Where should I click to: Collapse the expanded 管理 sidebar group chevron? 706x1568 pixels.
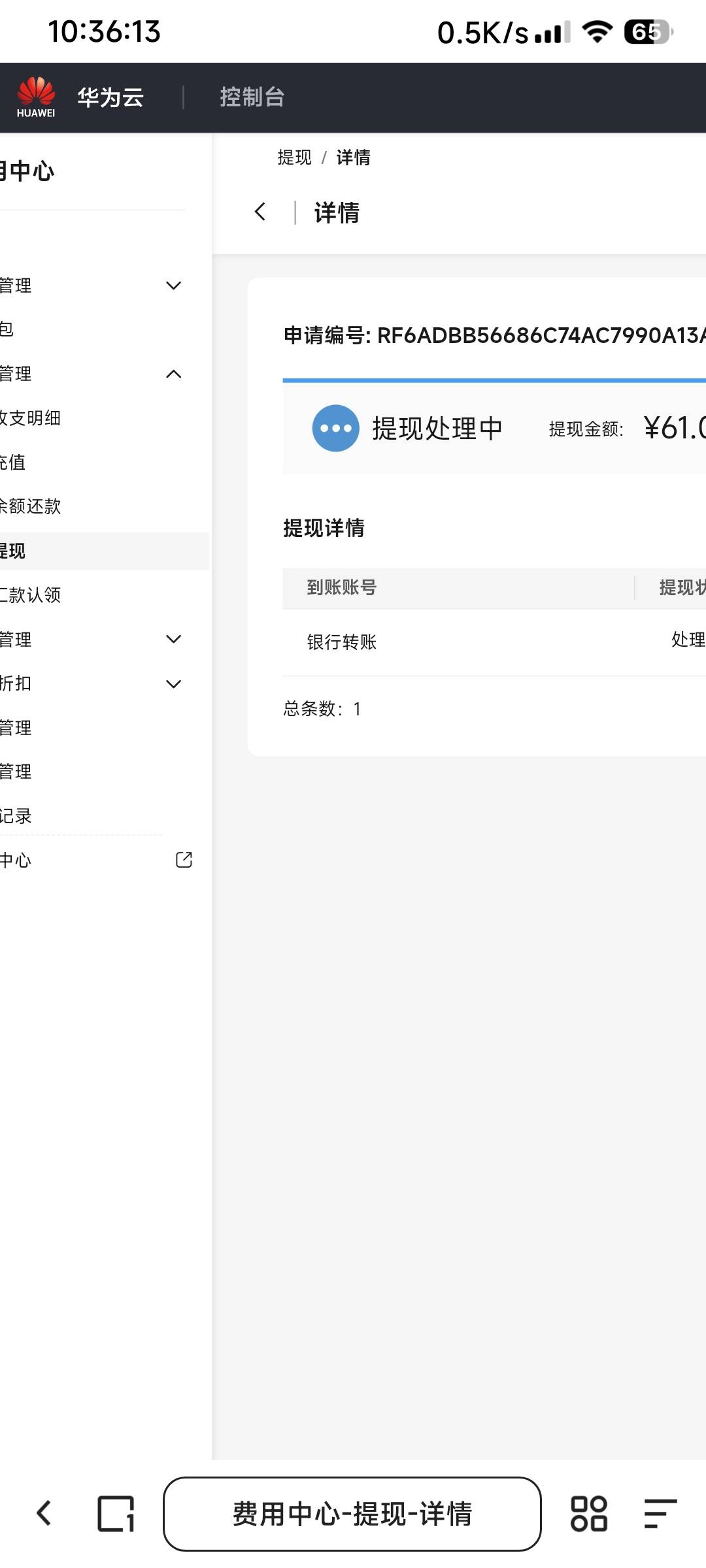click(x=174, y=374)
